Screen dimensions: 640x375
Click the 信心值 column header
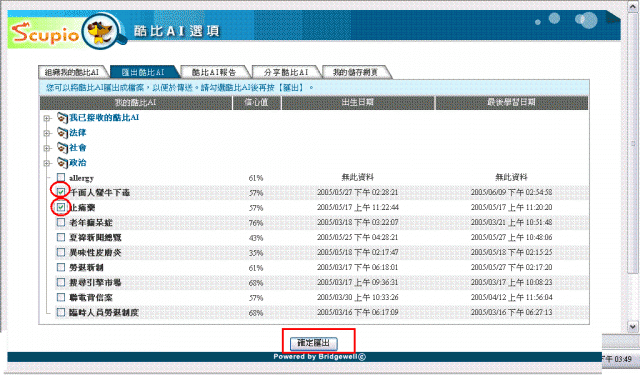(257, 103)
